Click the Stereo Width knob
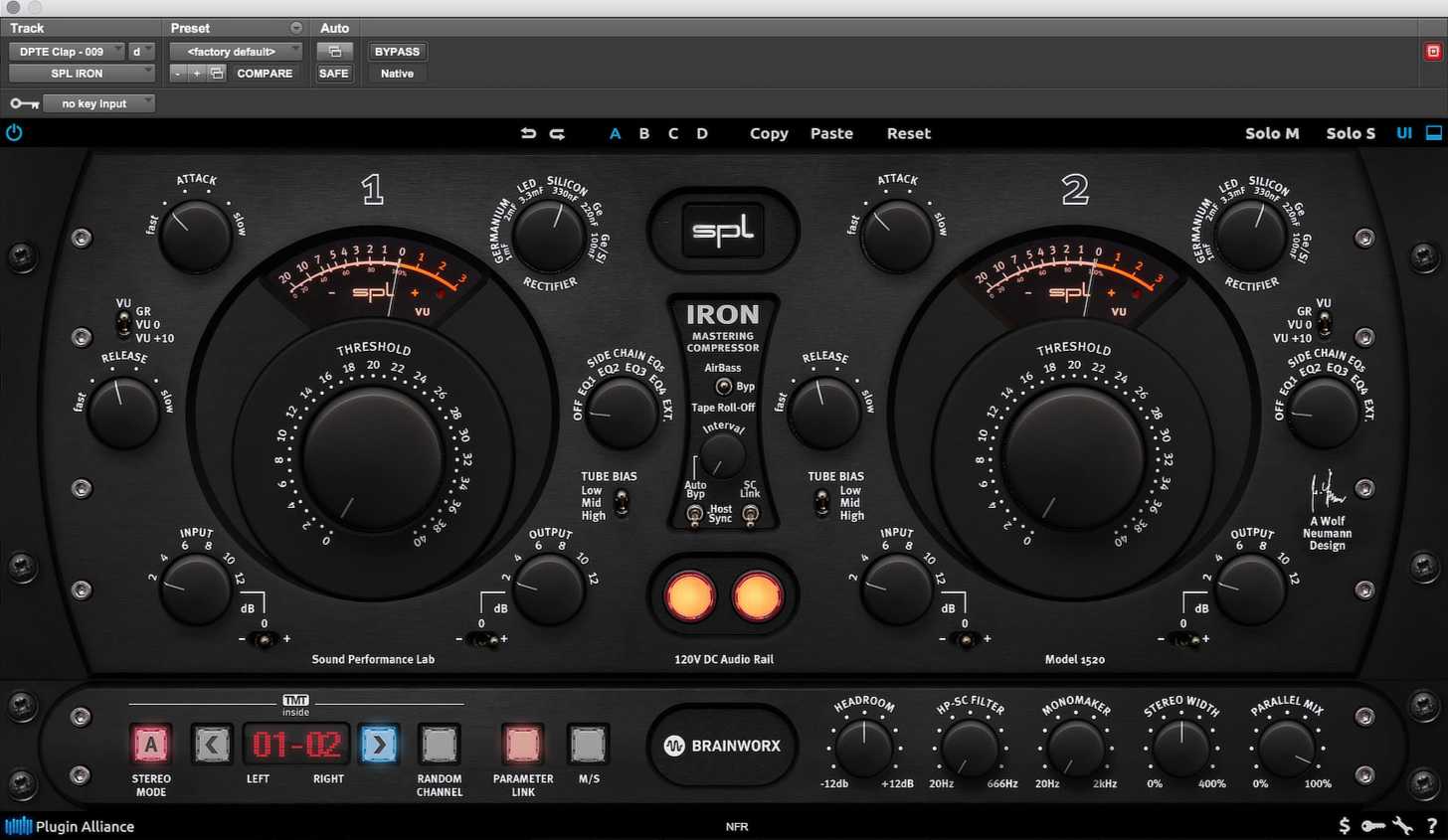This screenshot has height=840, width=1448. 1180,750
